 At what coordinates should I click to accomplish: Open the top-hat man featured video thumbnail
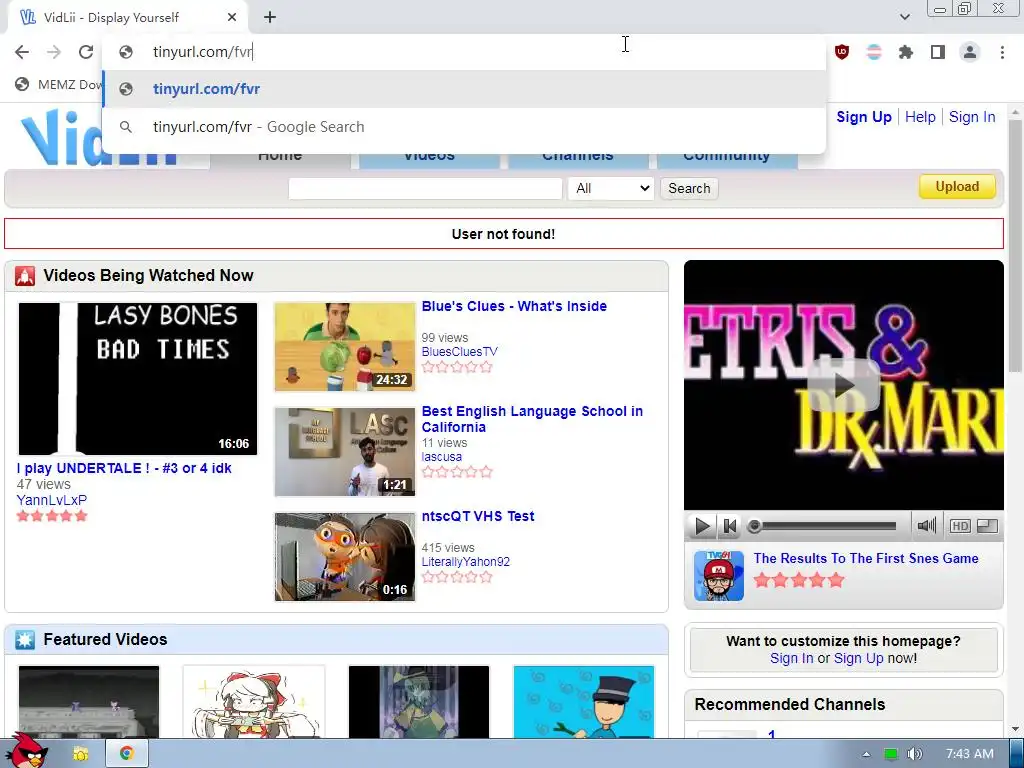584,701
